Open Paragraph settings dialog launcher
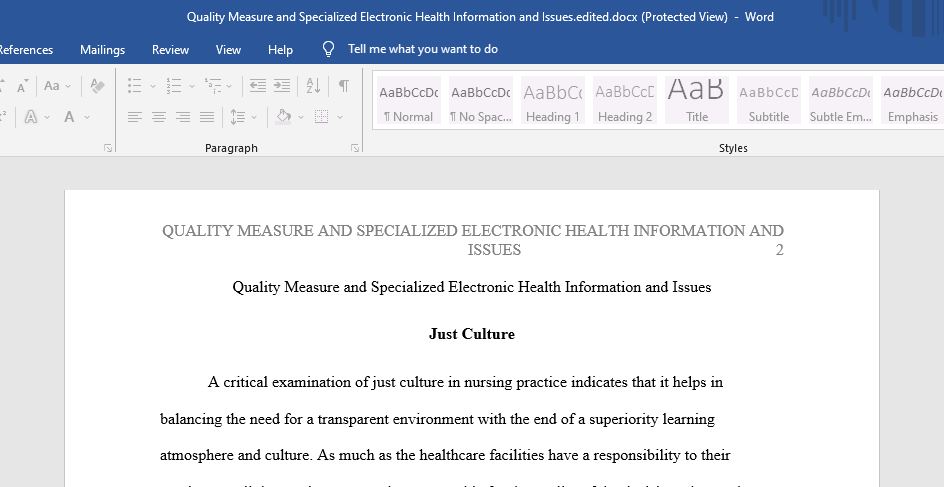Image resolution: width=944 pixels, height=487 pixels. (x=355, y=148)
